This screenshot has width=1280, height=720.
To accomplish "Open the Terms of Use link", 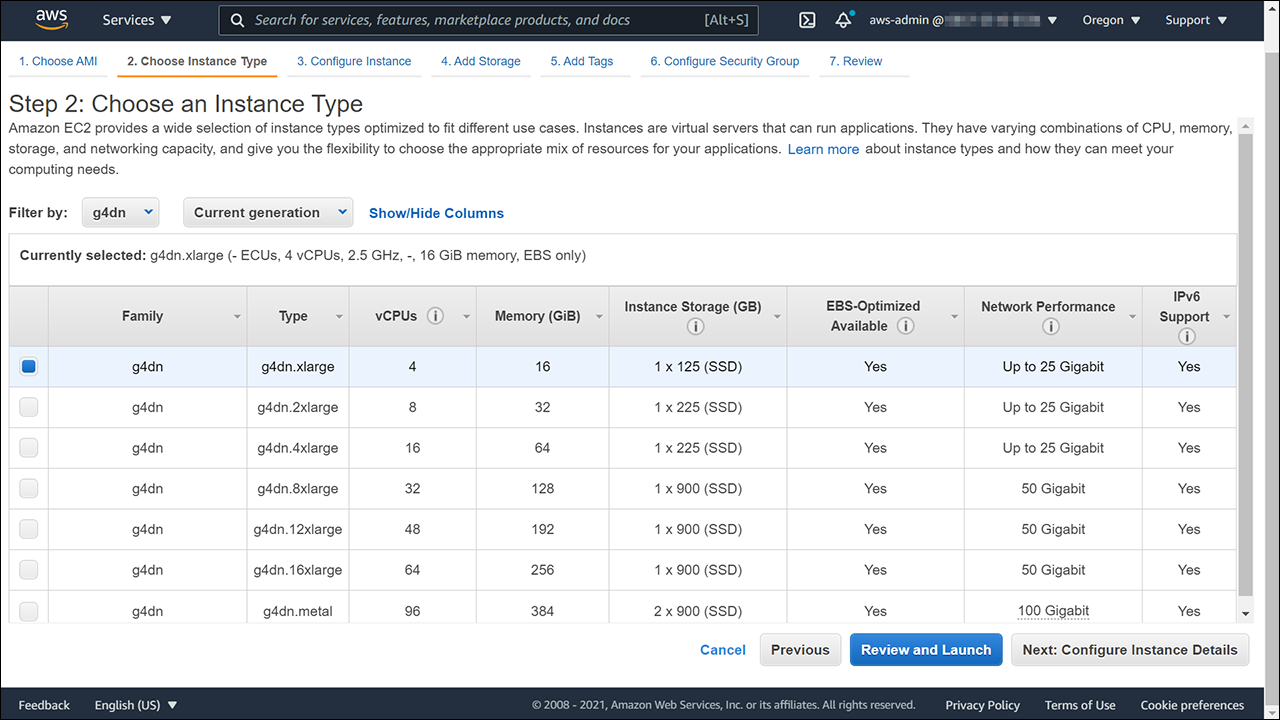I will 1080,705.
